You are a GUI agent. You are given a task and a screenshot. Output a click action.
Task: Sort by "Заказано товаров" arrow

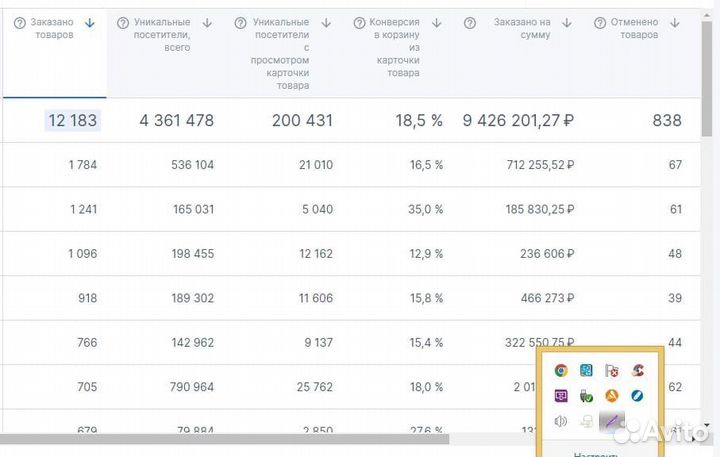(90, 23)
